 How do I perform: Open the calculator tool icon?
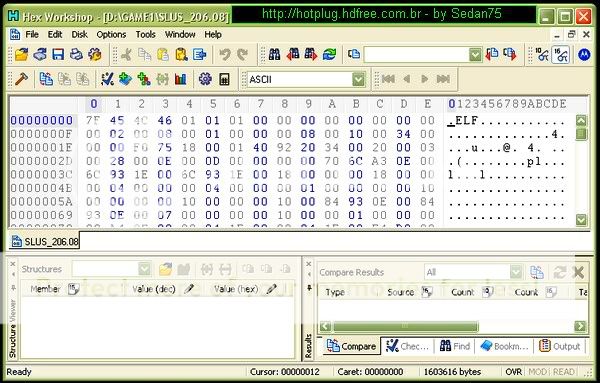coord(224,79)
